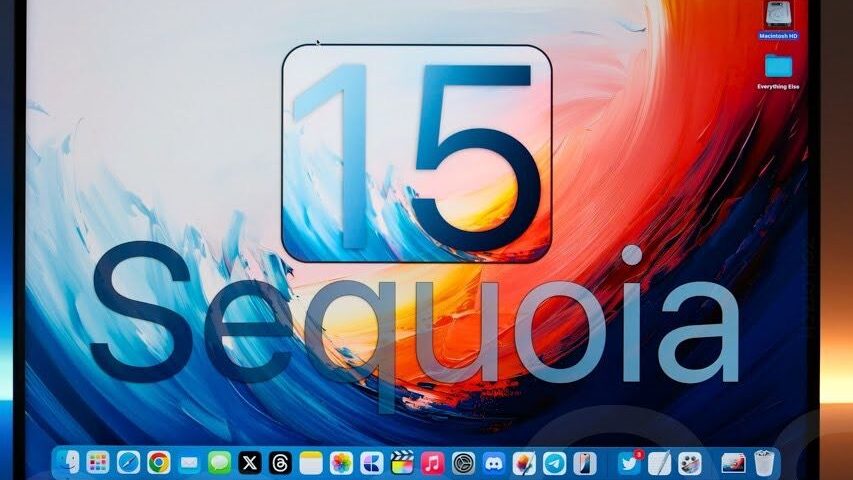Launch Launchpad from the dock
853x480 pixels.
coord(98,463)
